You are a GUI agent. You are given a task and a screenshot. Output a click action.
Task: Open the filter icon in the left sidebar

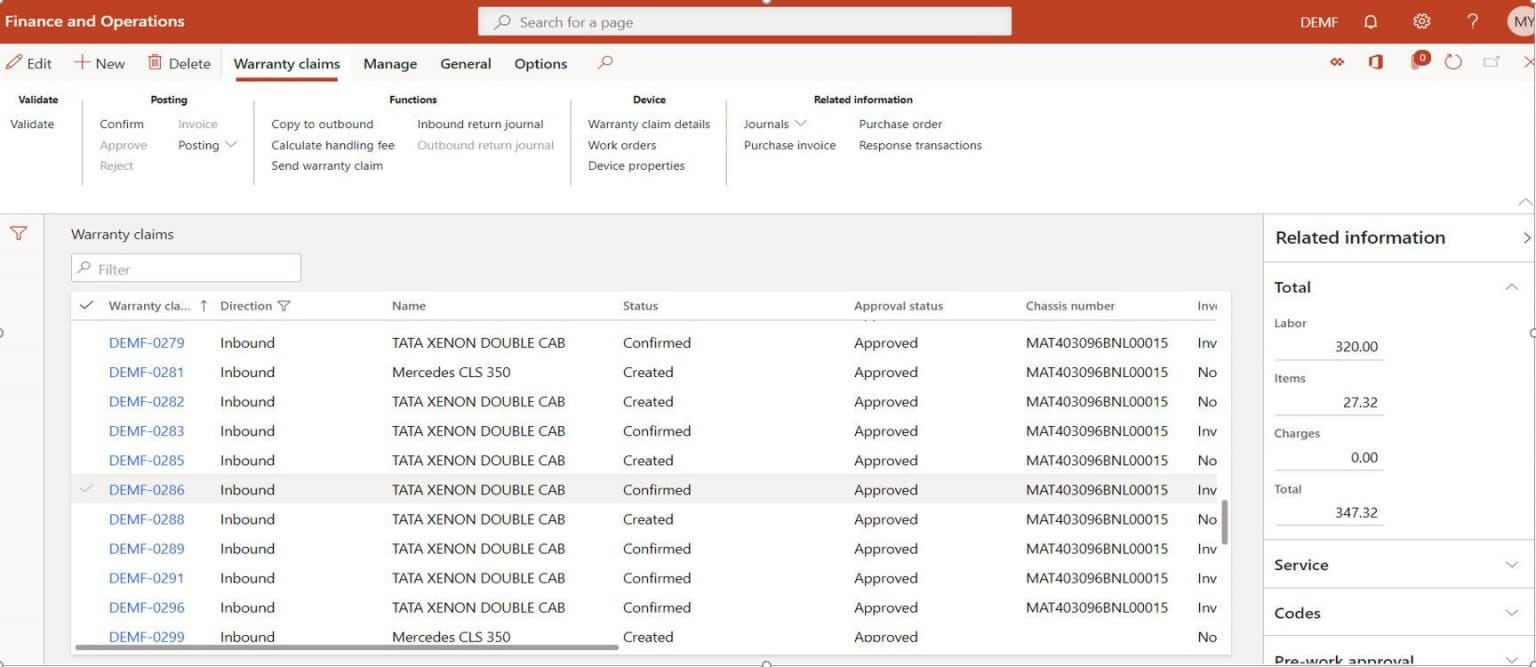click(x=18, y=233)
